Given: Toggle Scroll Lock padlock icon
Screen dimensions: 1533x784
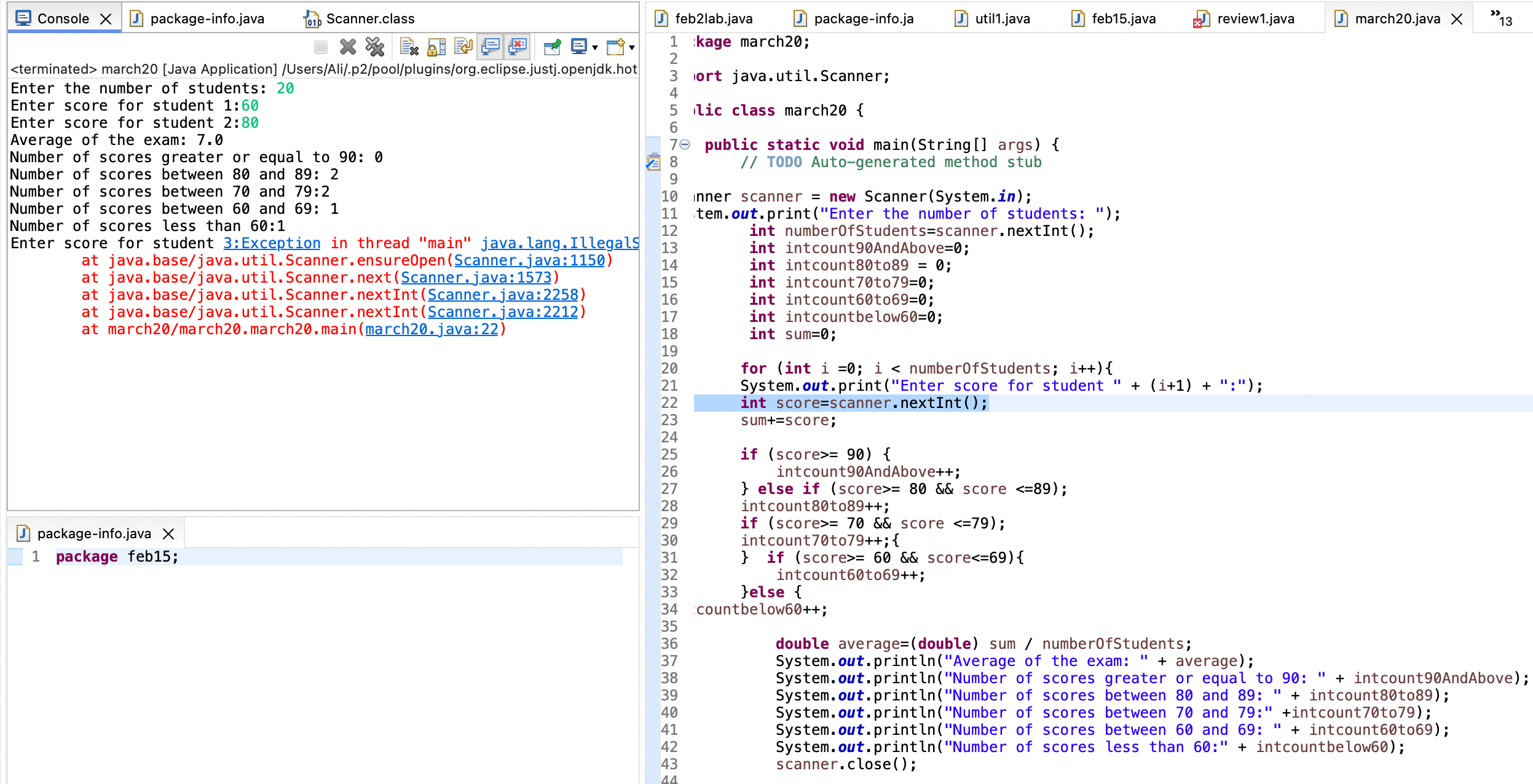Looking at the screenshot, I should point(436,47).
